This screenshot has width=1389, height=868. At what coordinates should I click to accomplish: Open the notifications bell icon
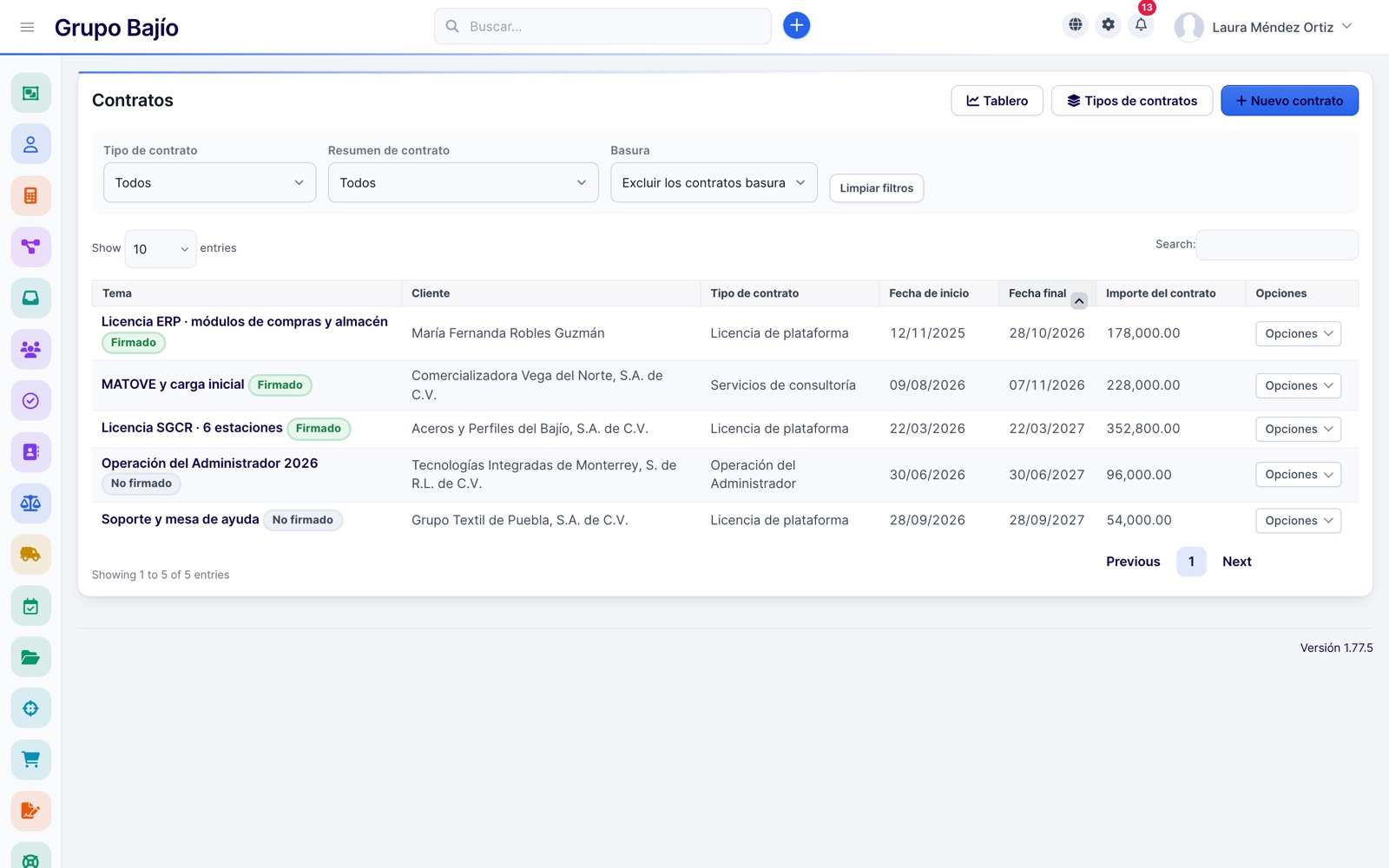1142,25
